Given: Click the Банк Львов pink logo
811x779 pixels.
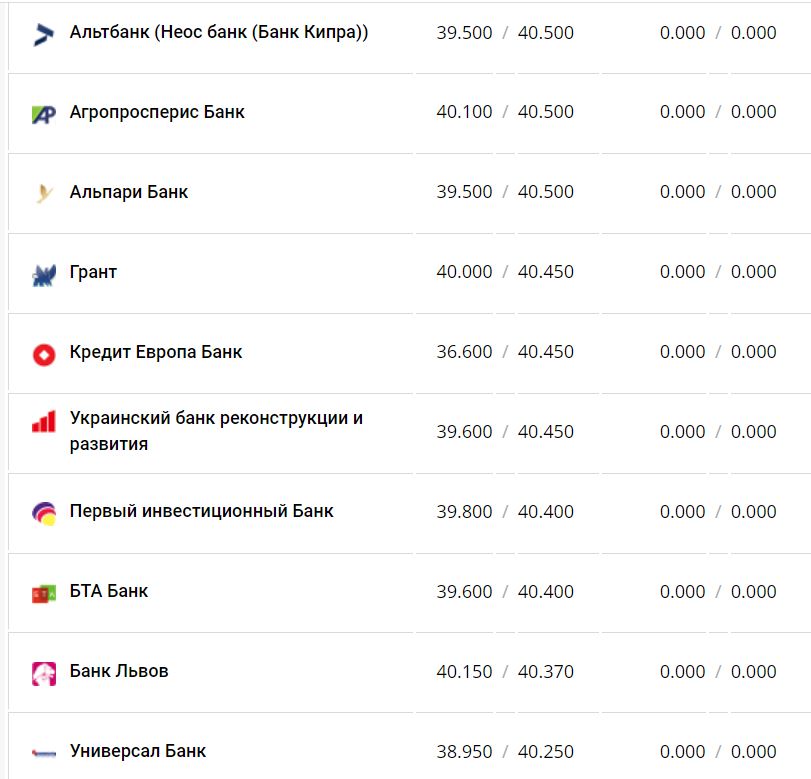Looking at the screenshot, I should pyautogui.click(x=44, y=673).
